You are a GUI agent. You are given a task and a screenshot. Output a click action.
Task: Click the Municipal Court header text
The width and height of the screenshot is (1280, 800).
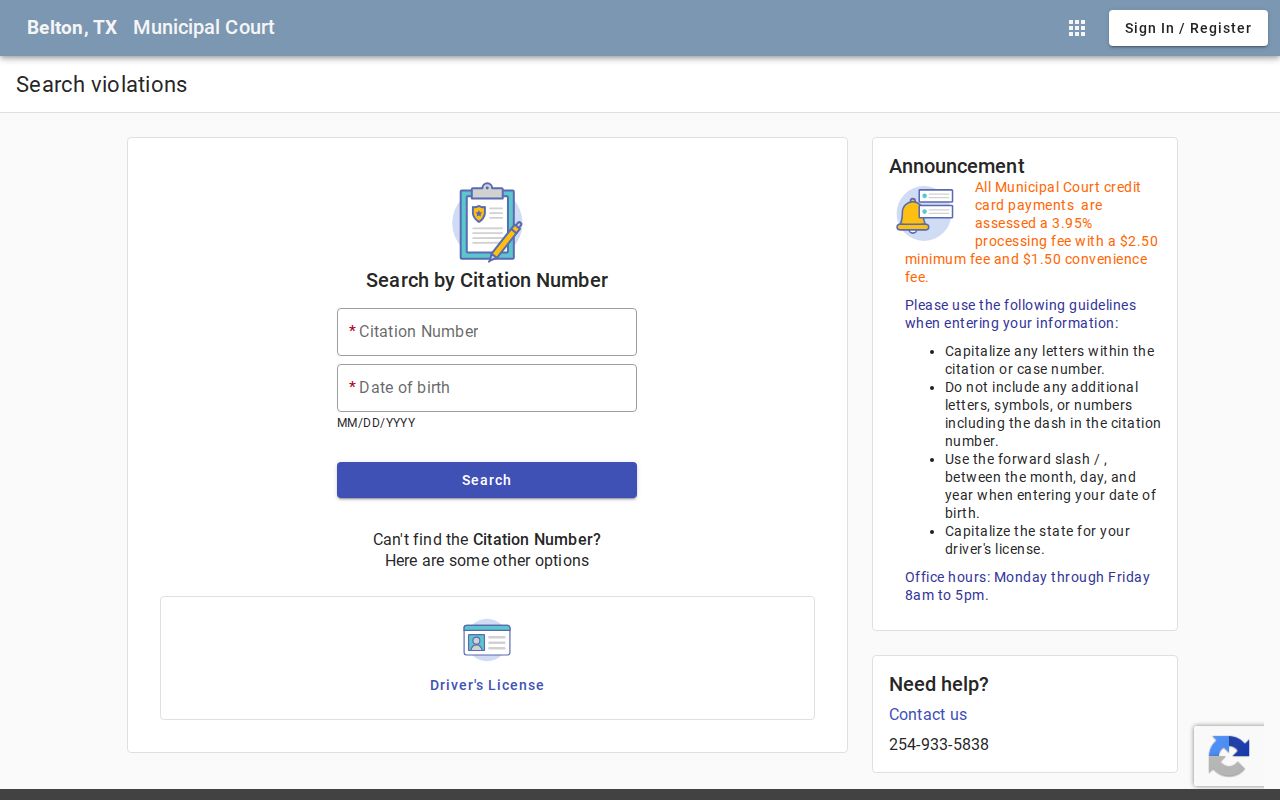point(204,28)
